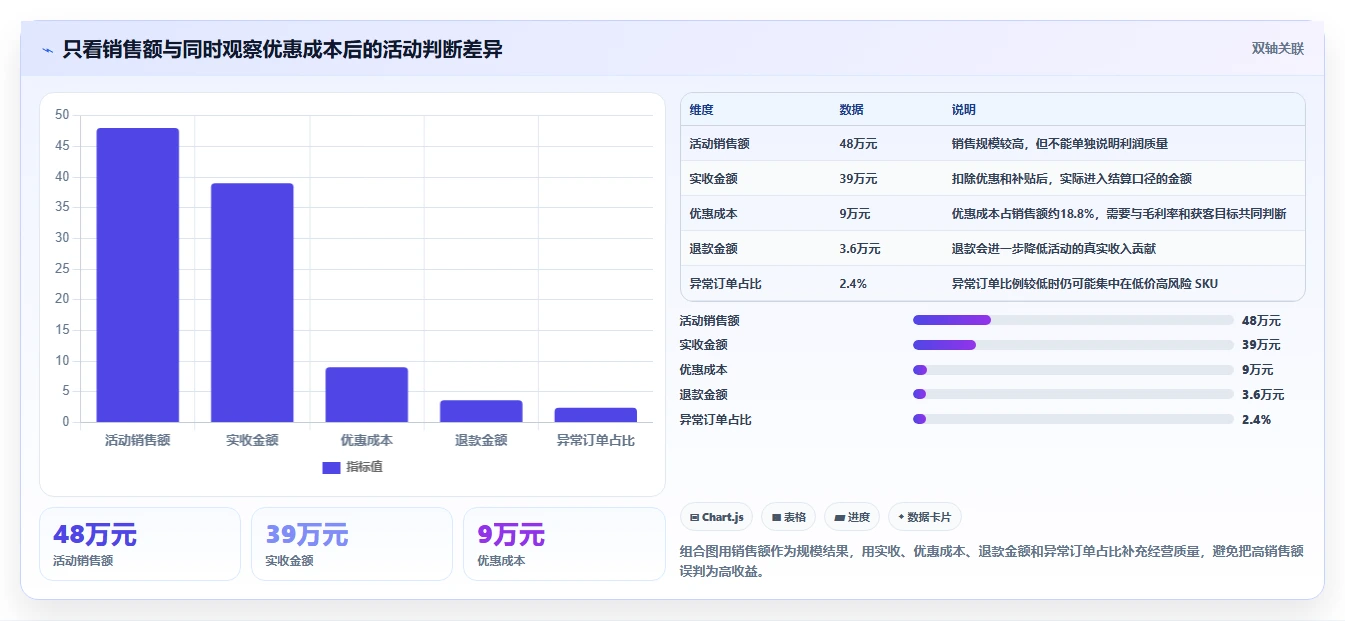This screenshot has height=621, width=1345.
Task: Open the Chart.js chip
Action: 717,517
